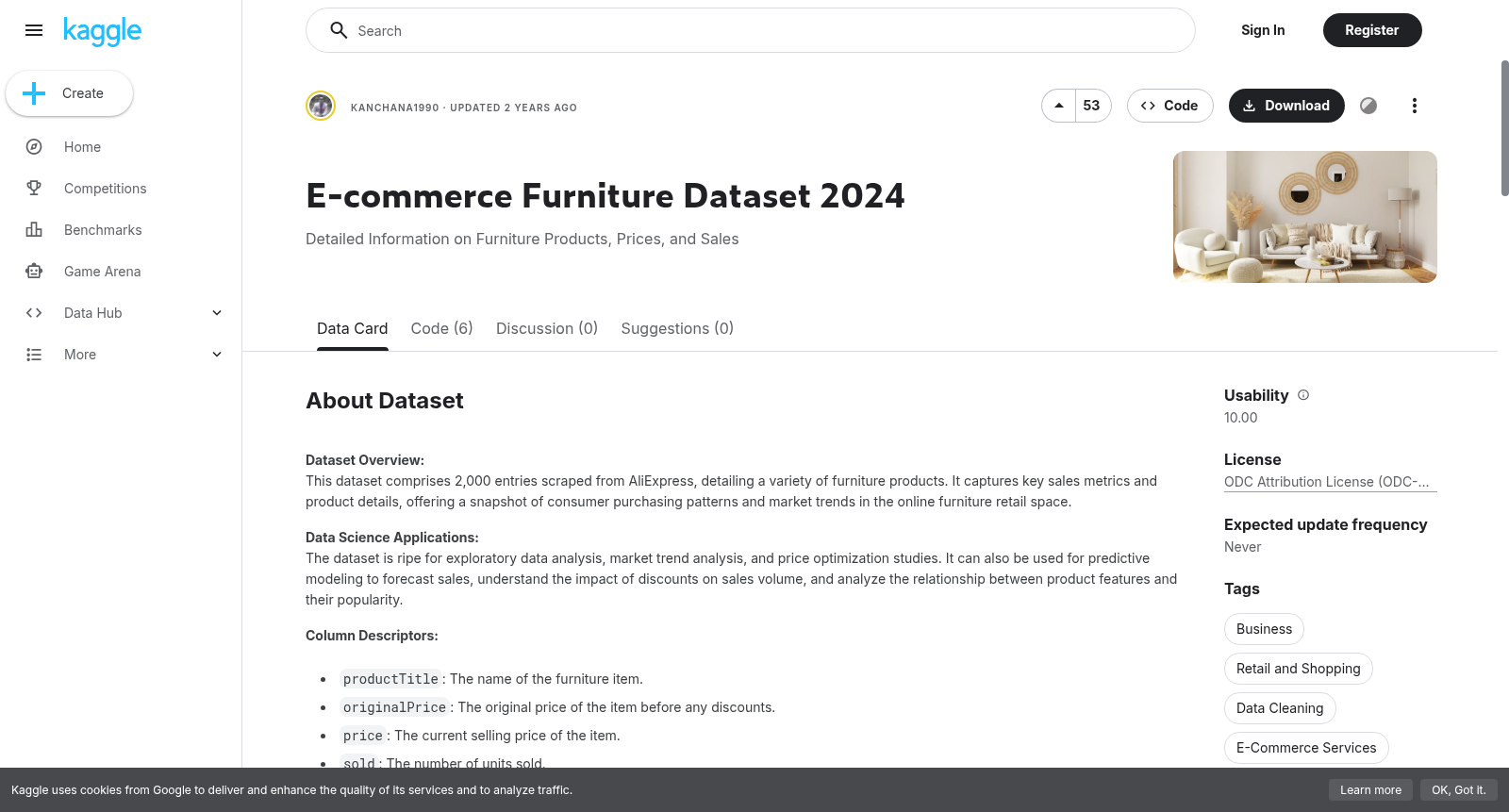1509x812 pixels.
Task: Open the Suggestions (0) tab
Action: [677, 328]
